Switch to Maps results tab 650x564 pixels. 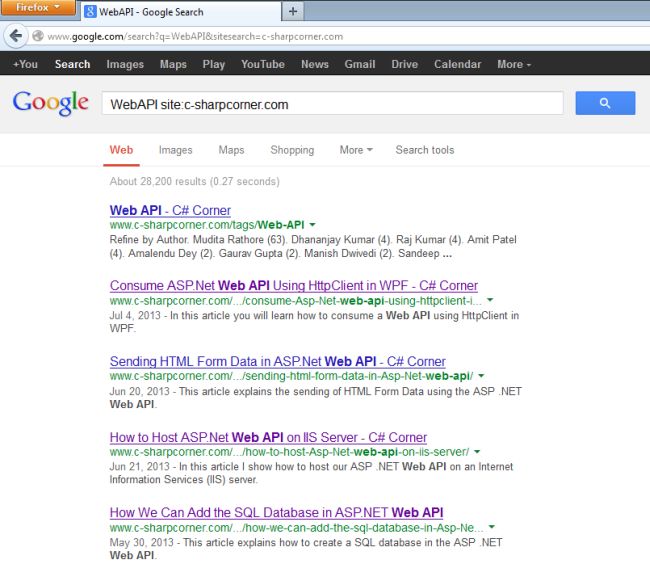click(x=231, y=150)
